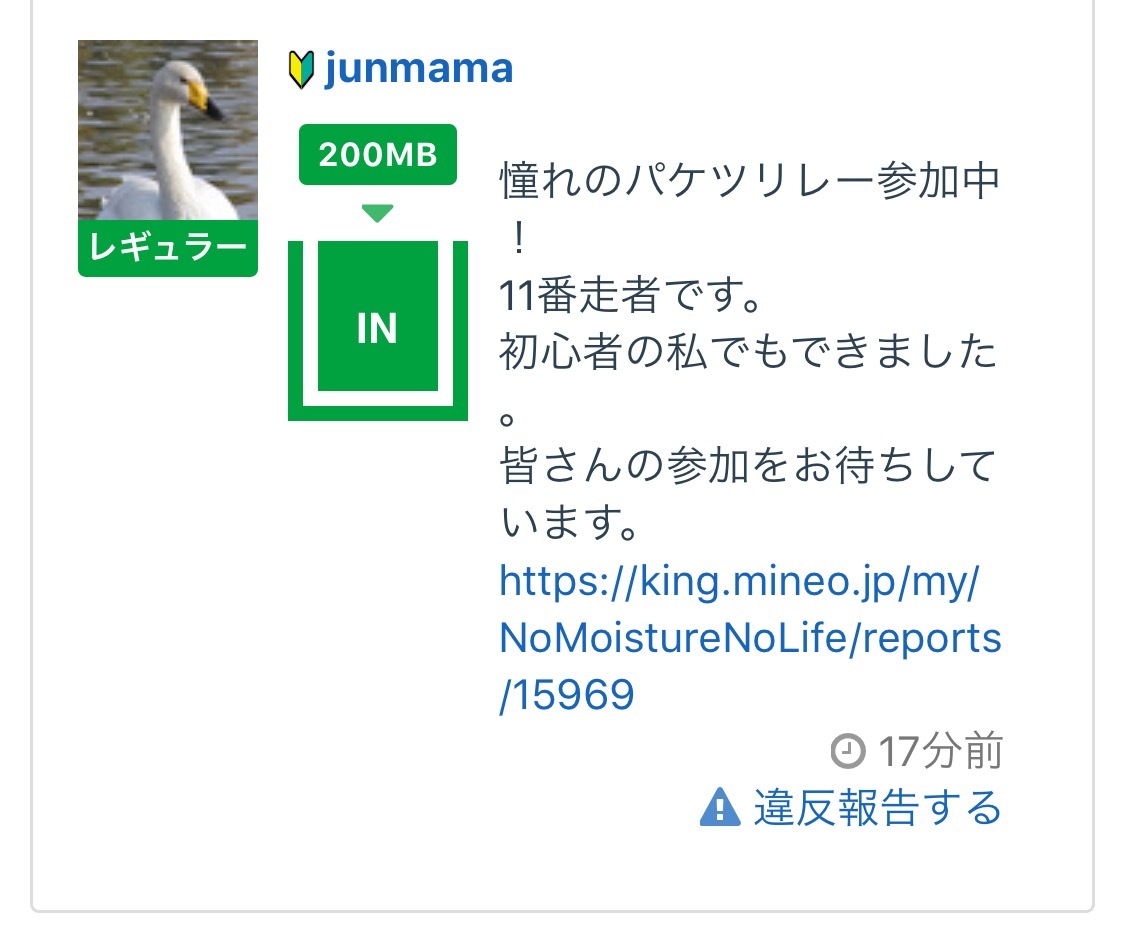The height and width of the screenshot is (934, 1125).
Task: Click the small green down arrow
Action: (x=377, y=213)
